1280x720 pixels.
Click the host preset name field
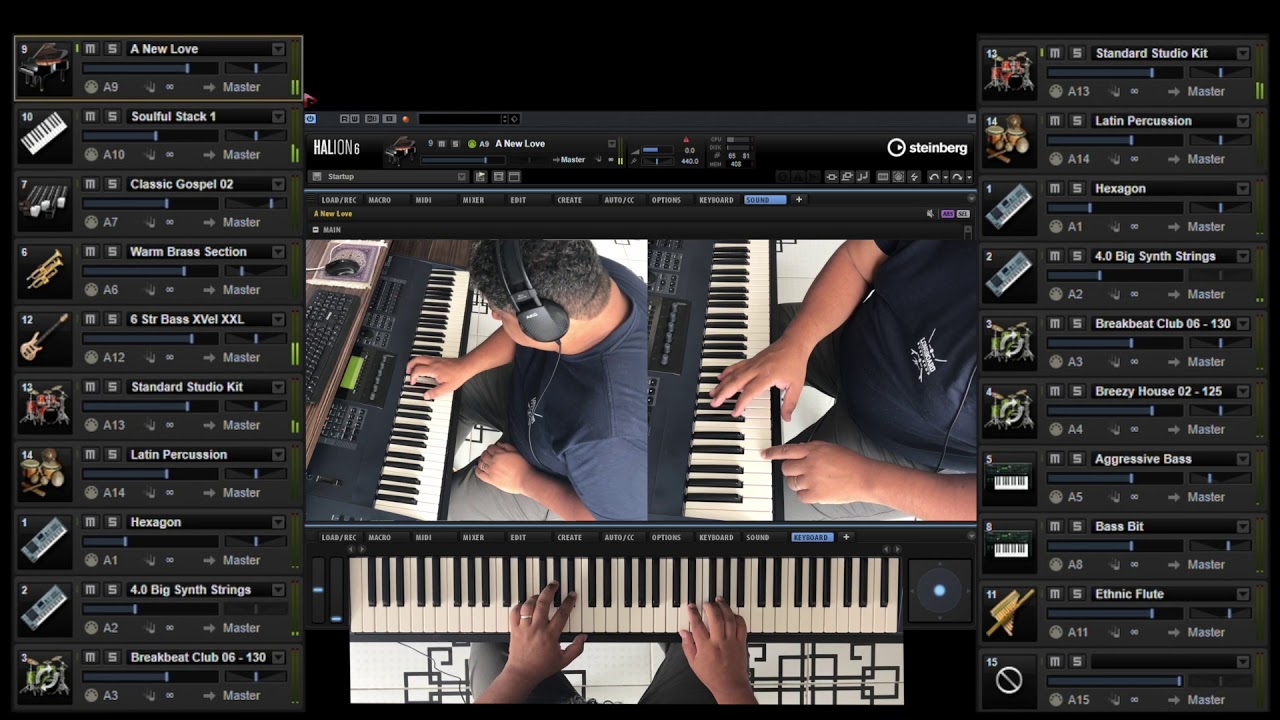459,119
